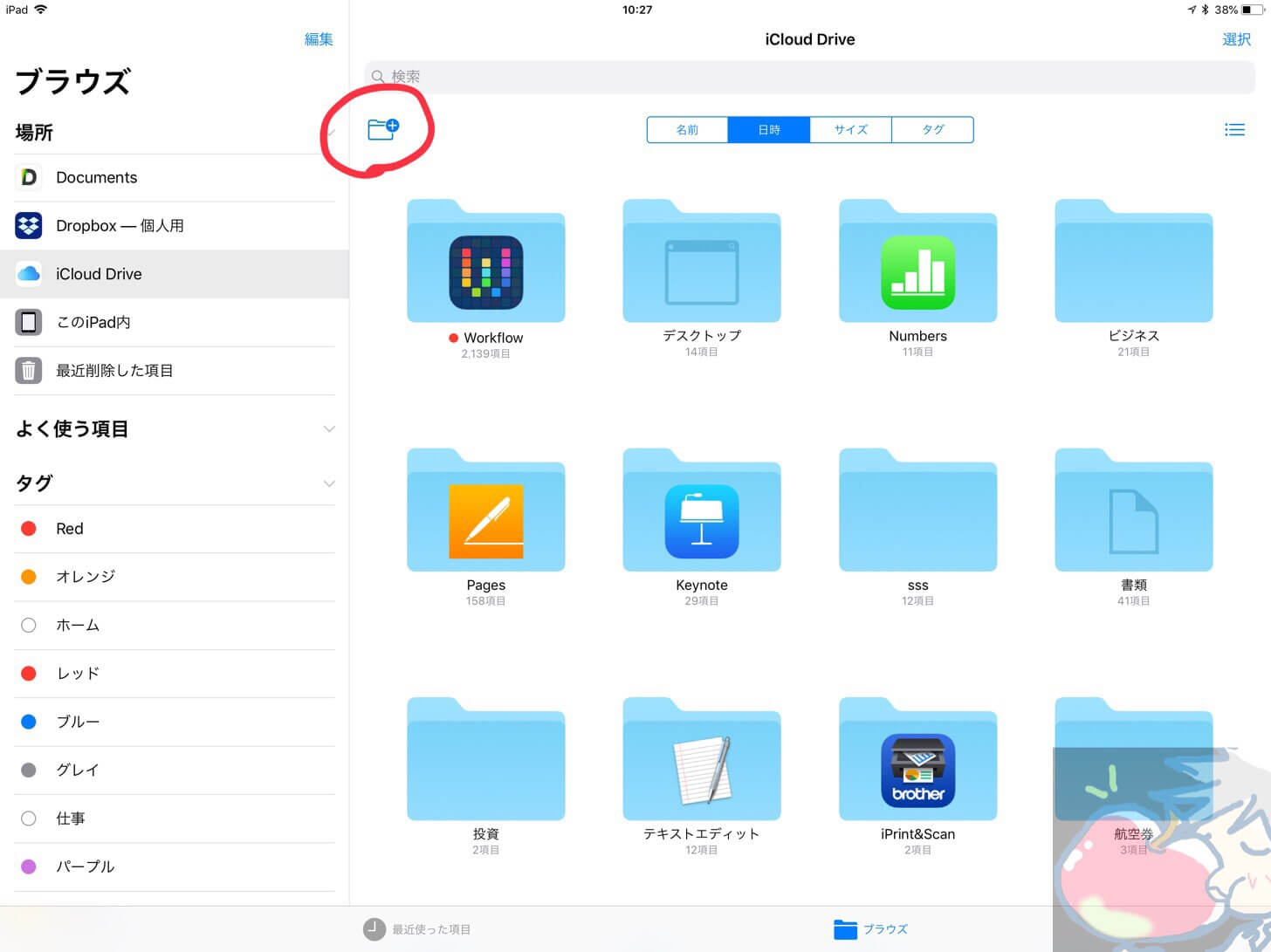This screenshot has height=952, width=1271.
Task: Filter by レッド tag
Action: coord(175,674)
